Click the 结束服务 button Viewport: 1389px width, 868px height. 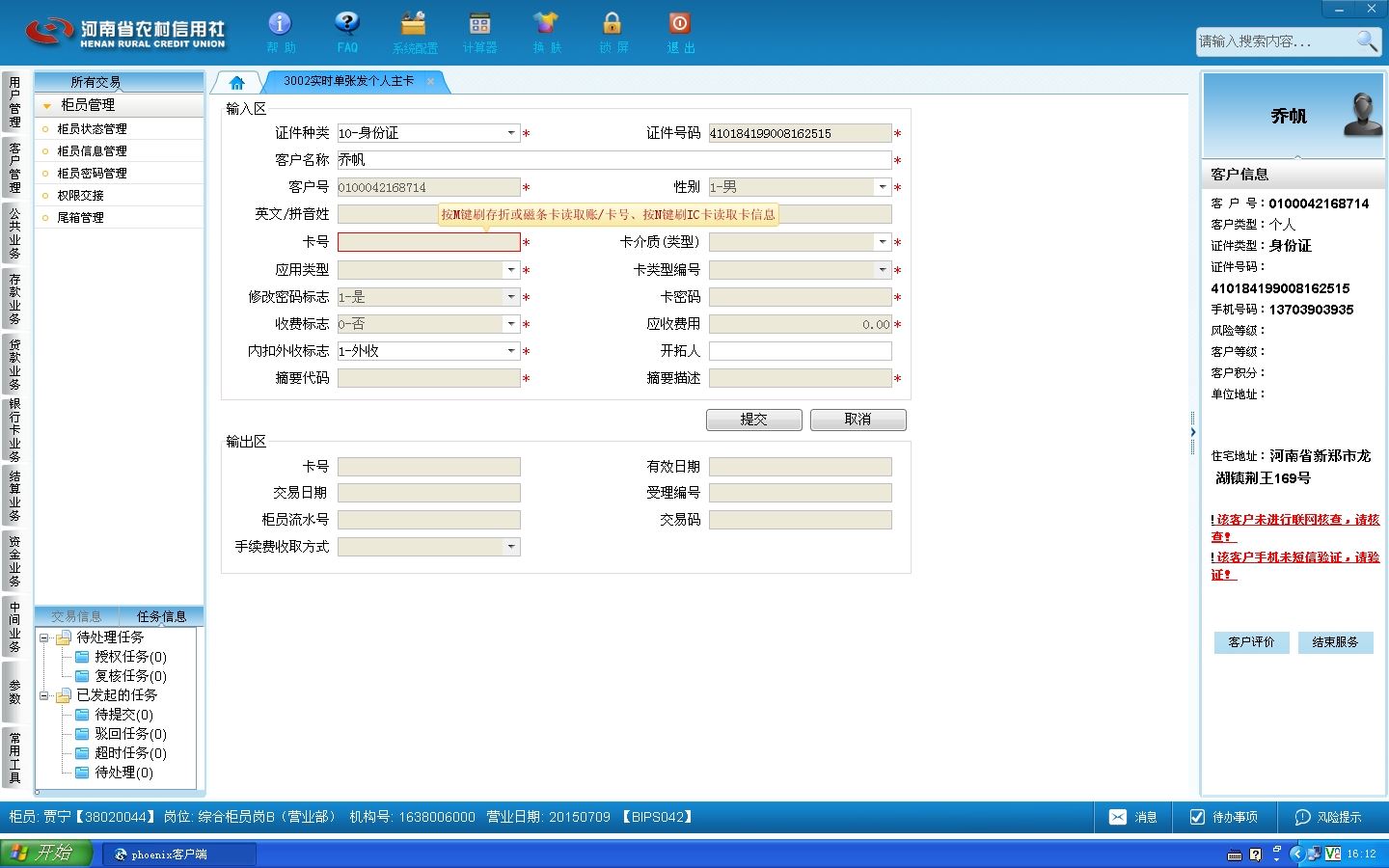(x=1335, y=642)
